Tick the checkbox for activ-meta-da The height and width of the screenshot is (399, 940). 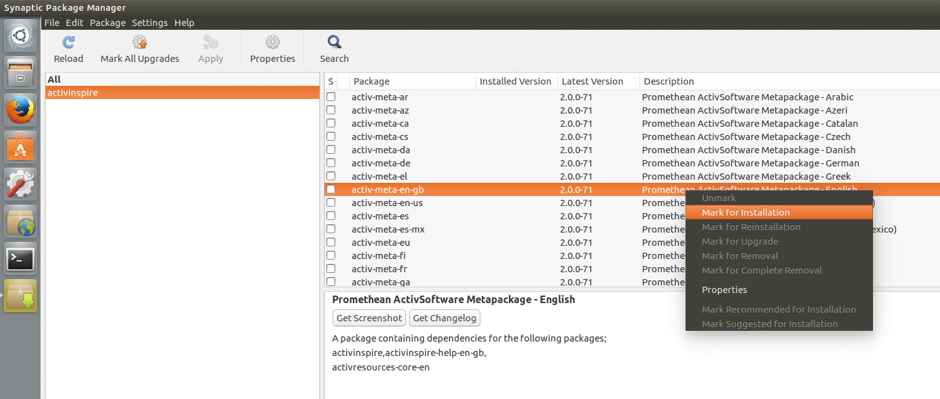[330, 150]
